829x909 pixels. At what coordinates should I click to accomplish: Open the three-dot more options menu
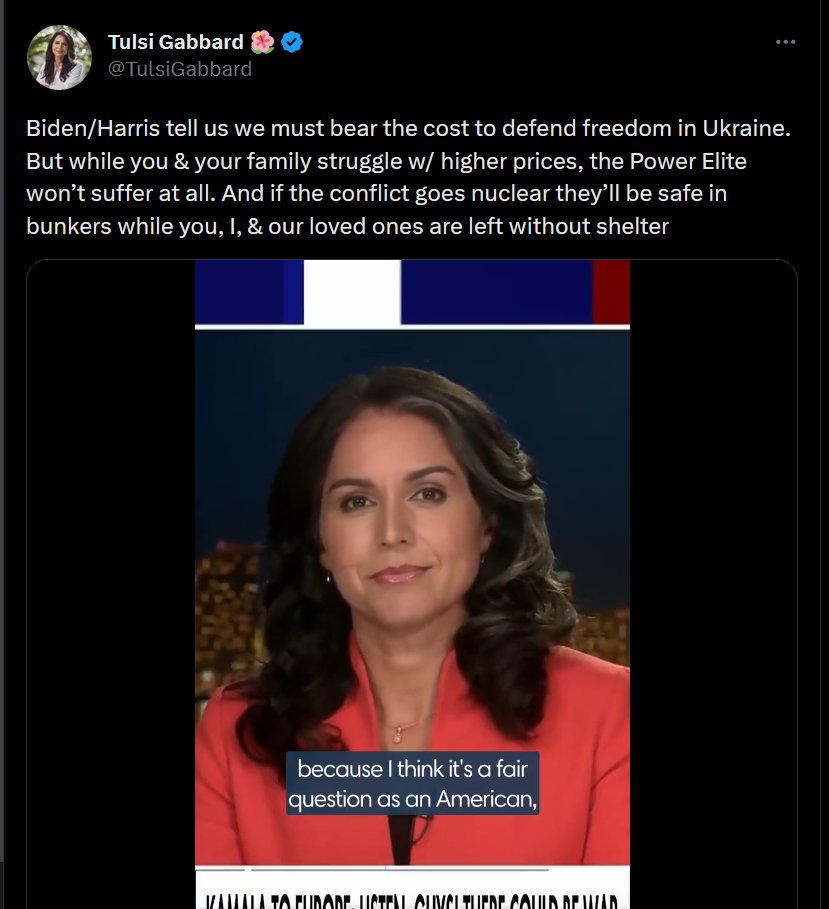click(785, 42)
